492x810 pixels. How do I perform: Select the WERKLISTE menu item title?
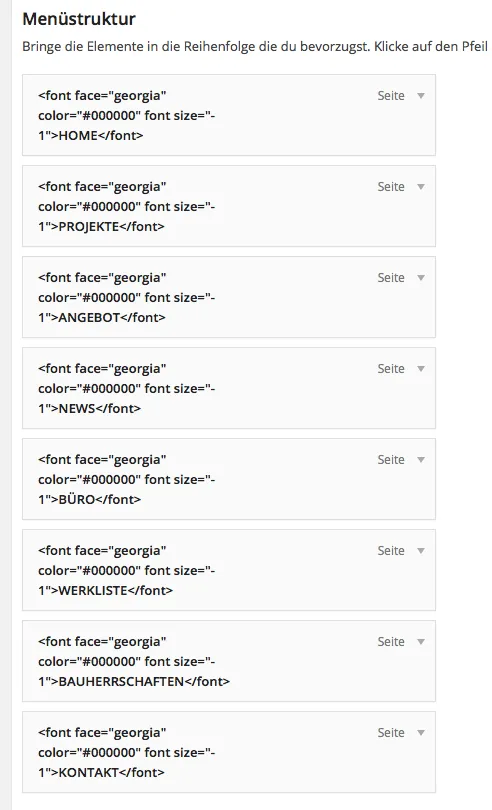(127, 570)
